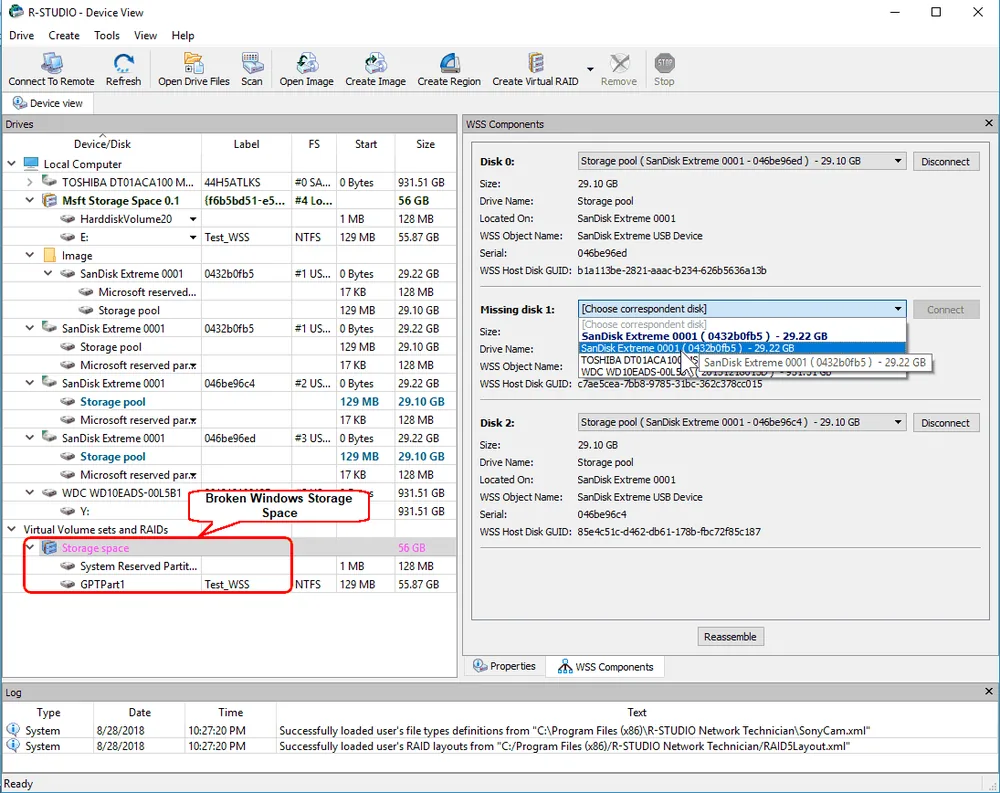The image size is (1000, 793).
Task: Click Create Virtual RAID icon
Action: click(x=535, y=70)
